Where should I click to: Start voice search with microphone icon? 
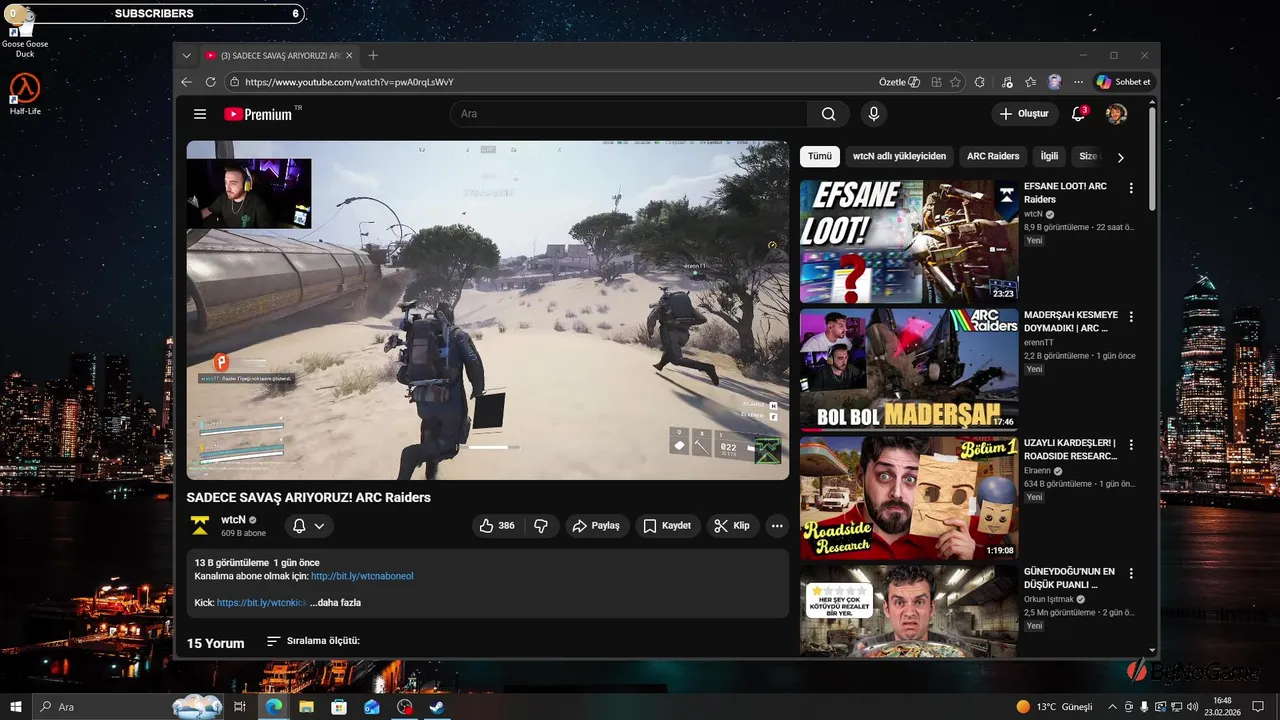point(874,114)
